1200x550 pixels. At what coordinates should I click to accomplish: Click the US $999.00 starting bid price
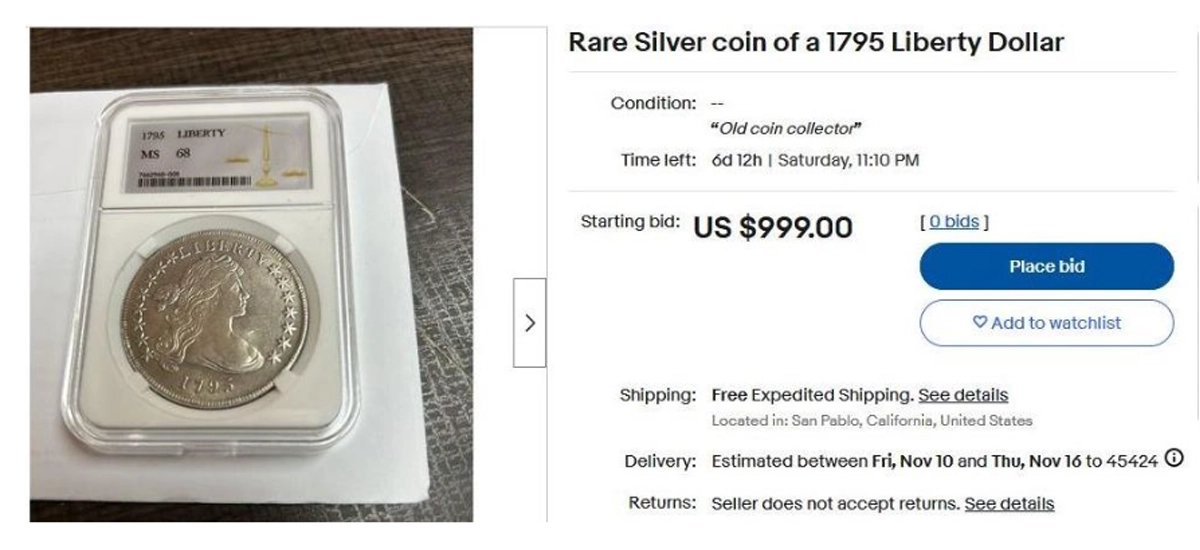click(773, 227)
